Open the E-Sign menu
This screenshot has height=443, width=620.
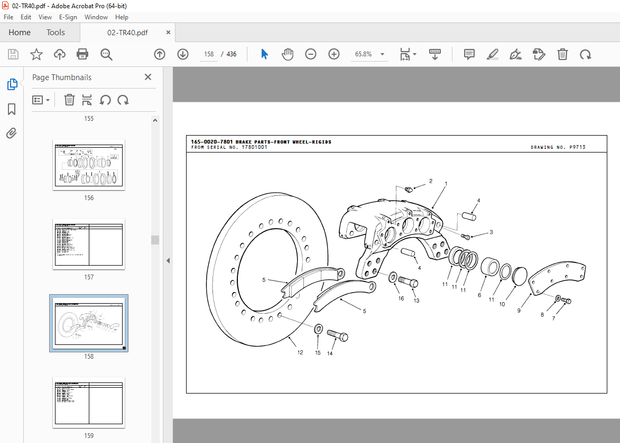[68, 17]
